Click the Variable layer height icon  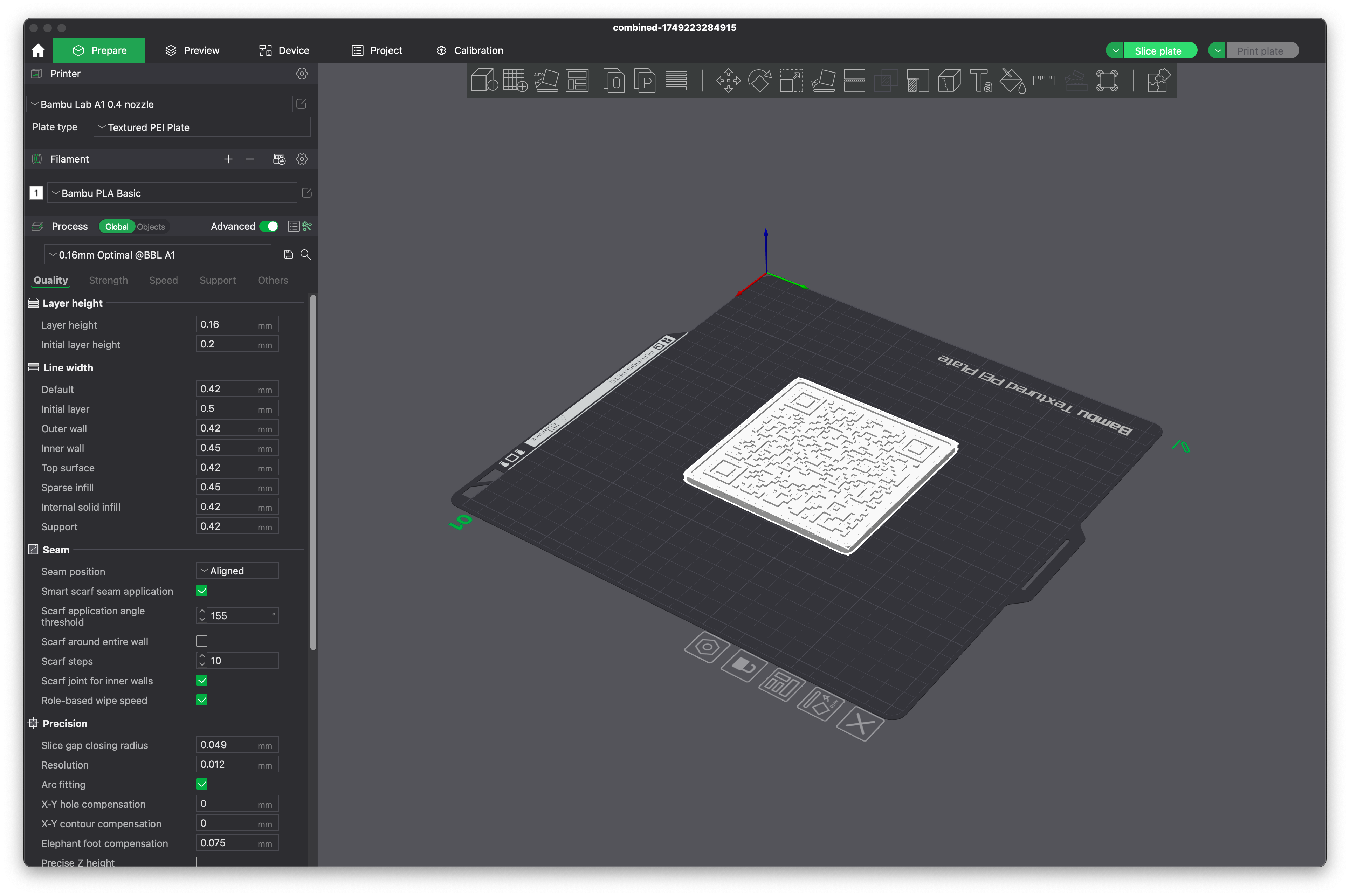point(676,81)
